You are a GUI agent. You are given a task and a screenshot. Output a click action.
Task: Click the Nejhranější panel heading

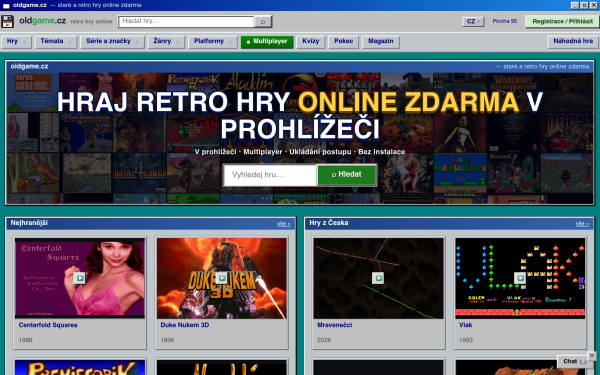coord(29,223)
